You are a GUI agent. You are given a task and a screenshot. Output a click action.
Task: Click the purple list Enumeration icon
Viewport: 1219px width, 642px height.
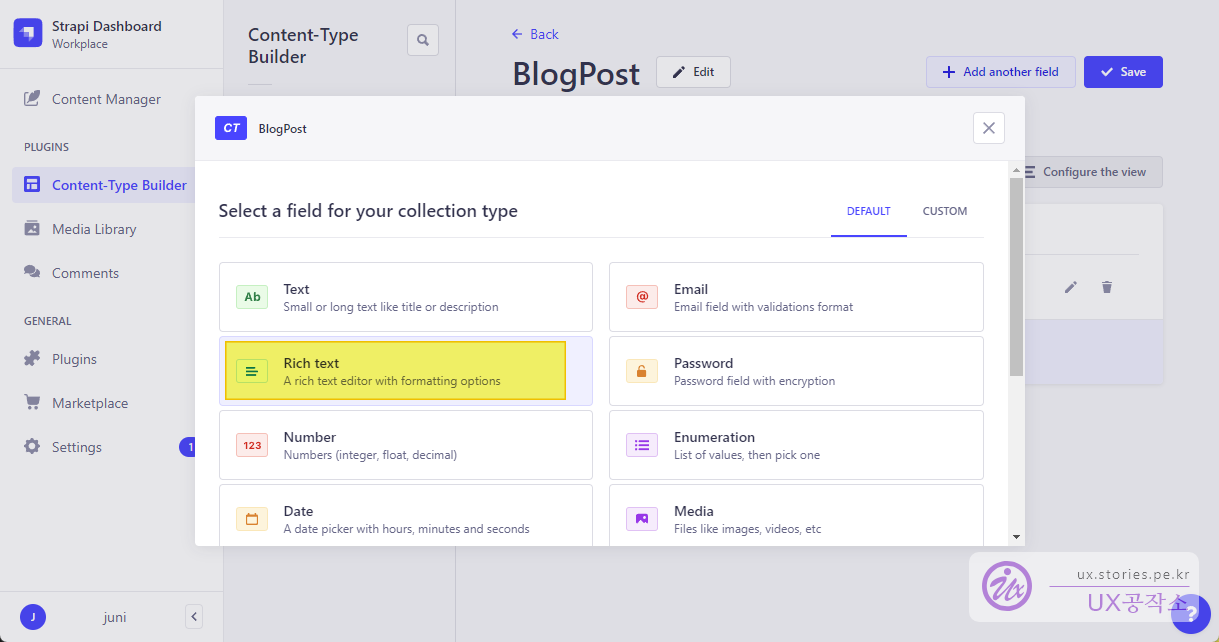[642, 445]
